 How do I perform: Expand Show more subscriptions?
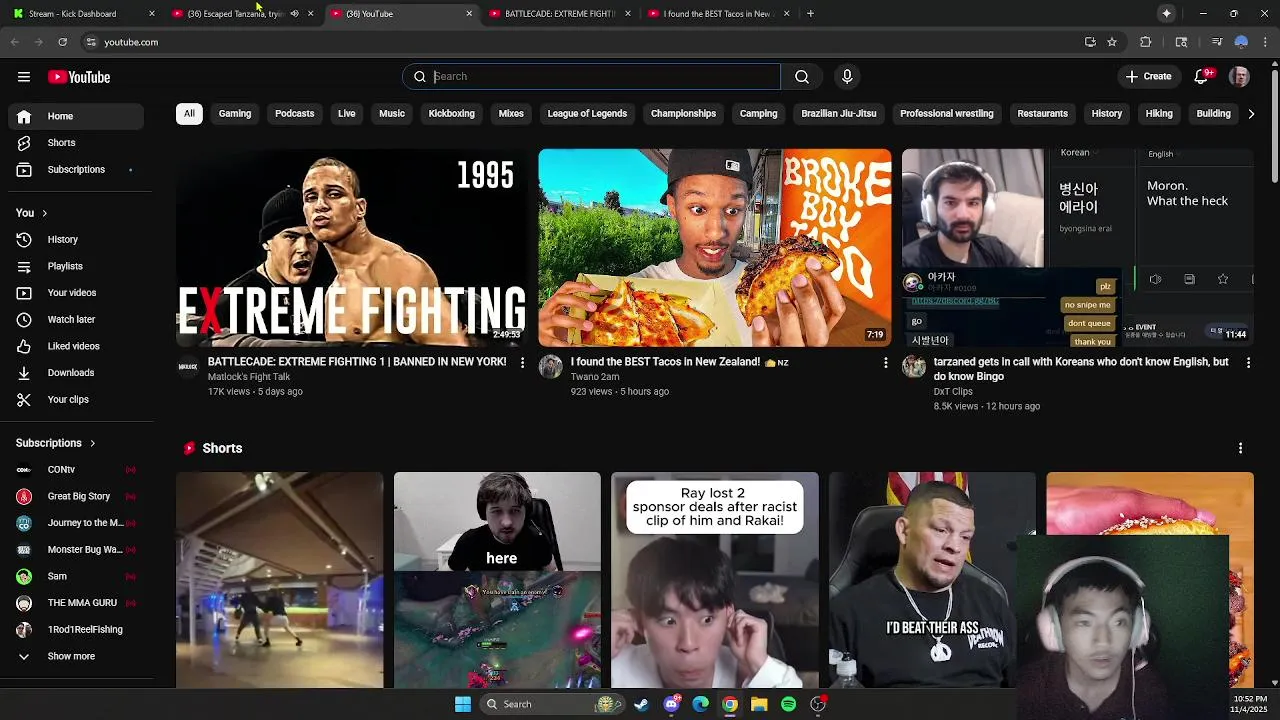76,657
